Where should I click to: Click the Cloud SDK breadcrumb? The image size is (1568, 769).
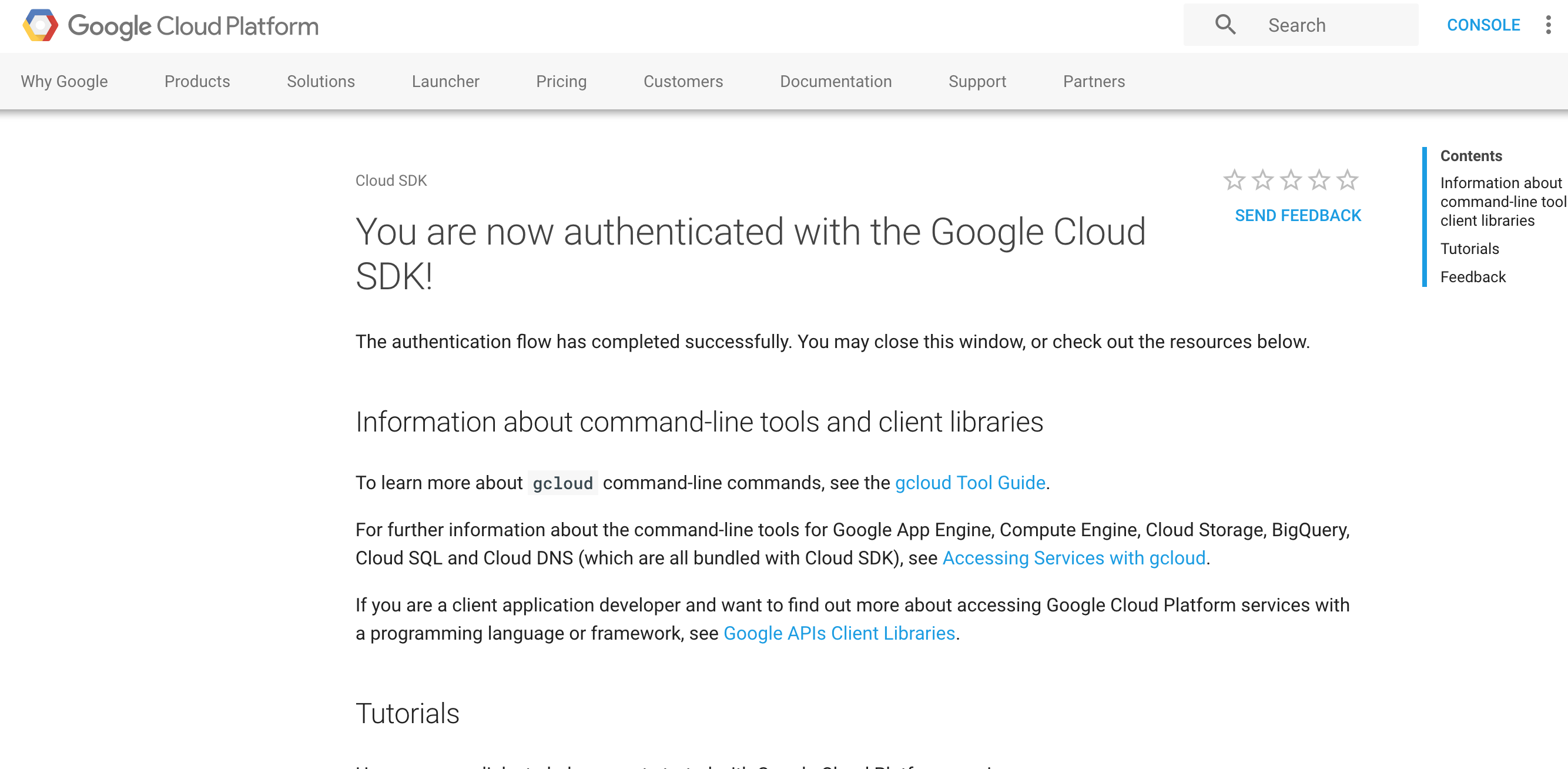pyautogui.click(x=391, y=181)
